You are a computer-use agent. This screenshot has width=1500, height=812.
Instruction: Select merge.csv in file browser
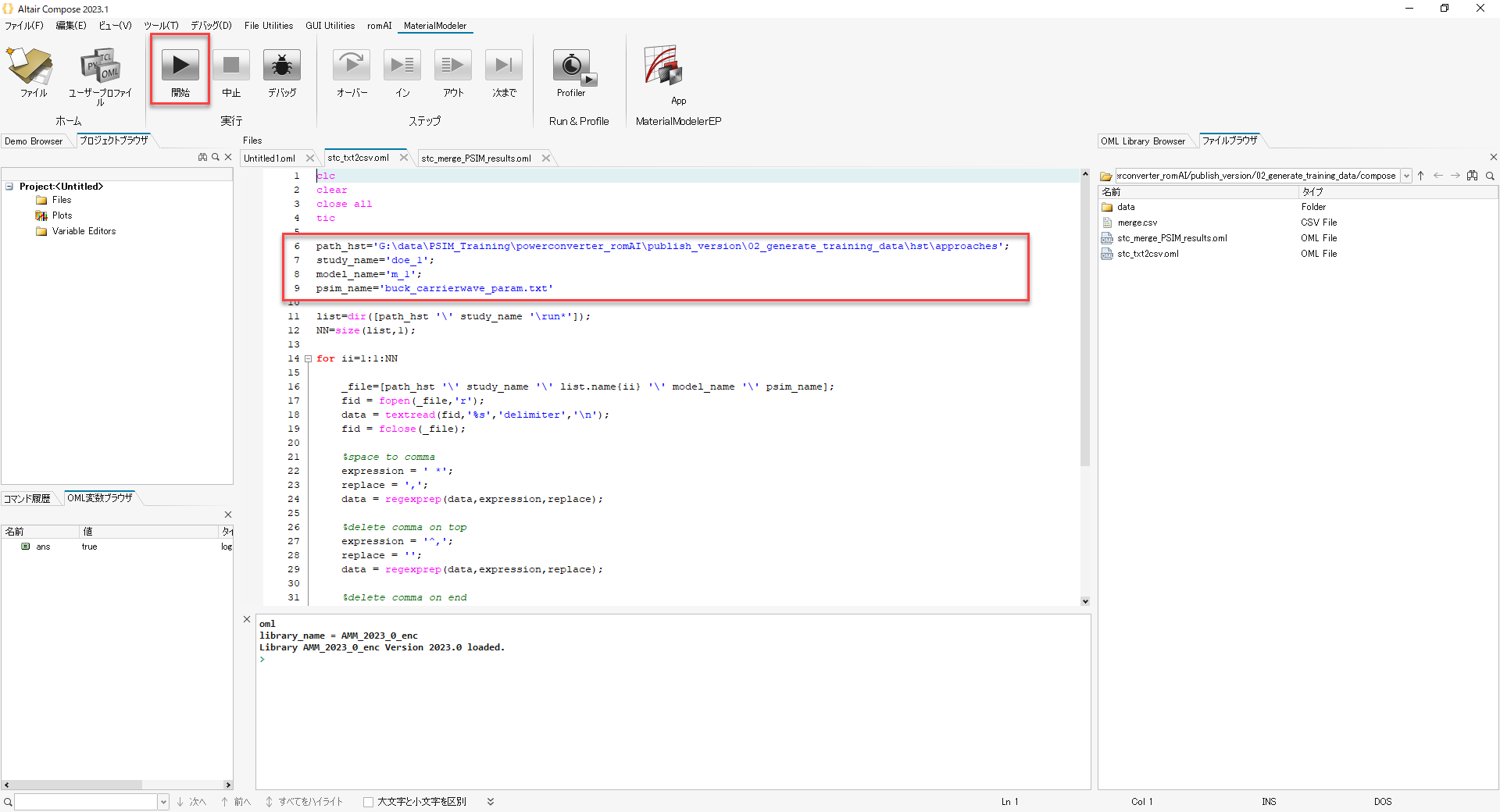coord(1137,223)
